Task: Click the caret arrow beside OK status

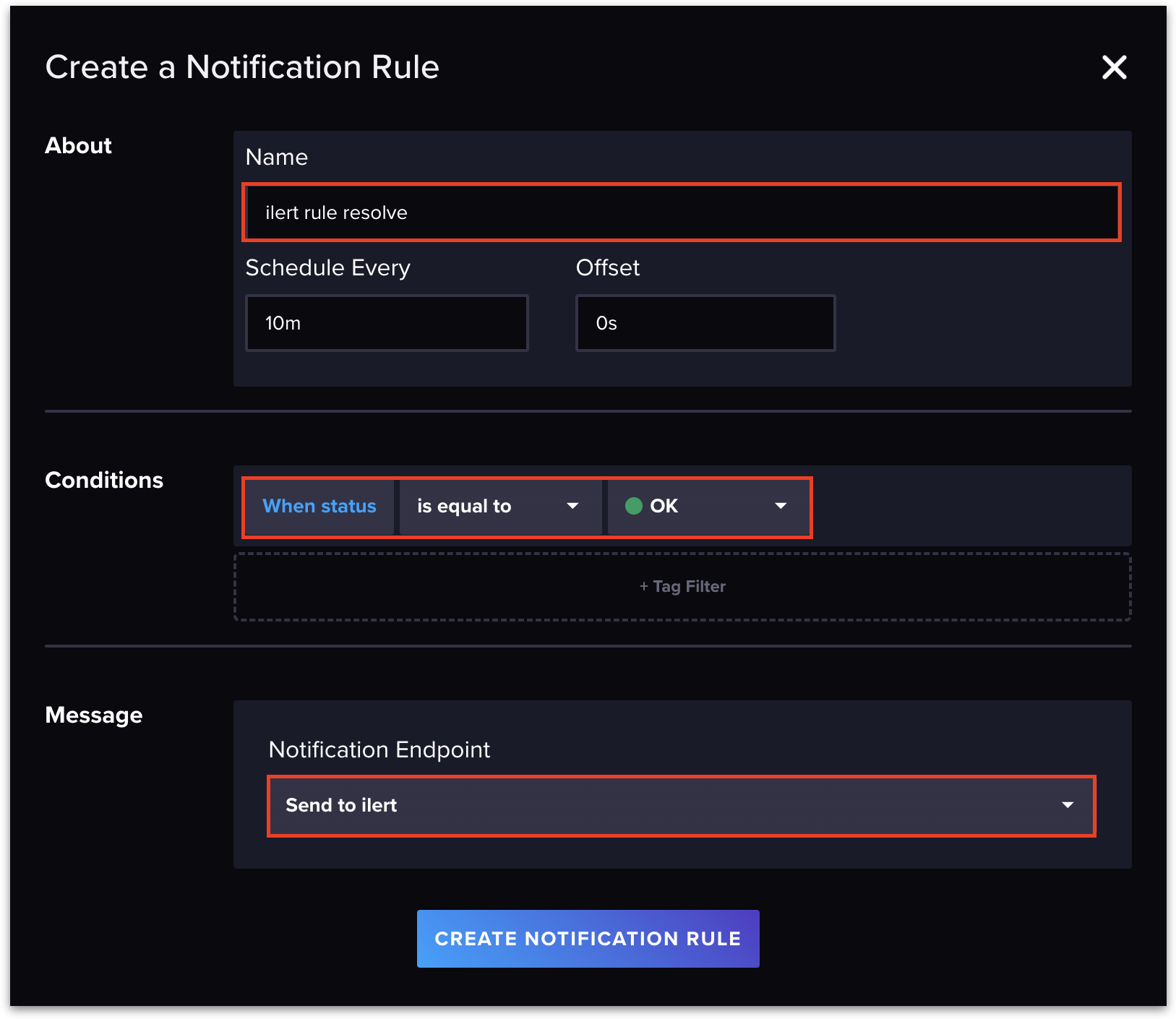Action: 781,506
